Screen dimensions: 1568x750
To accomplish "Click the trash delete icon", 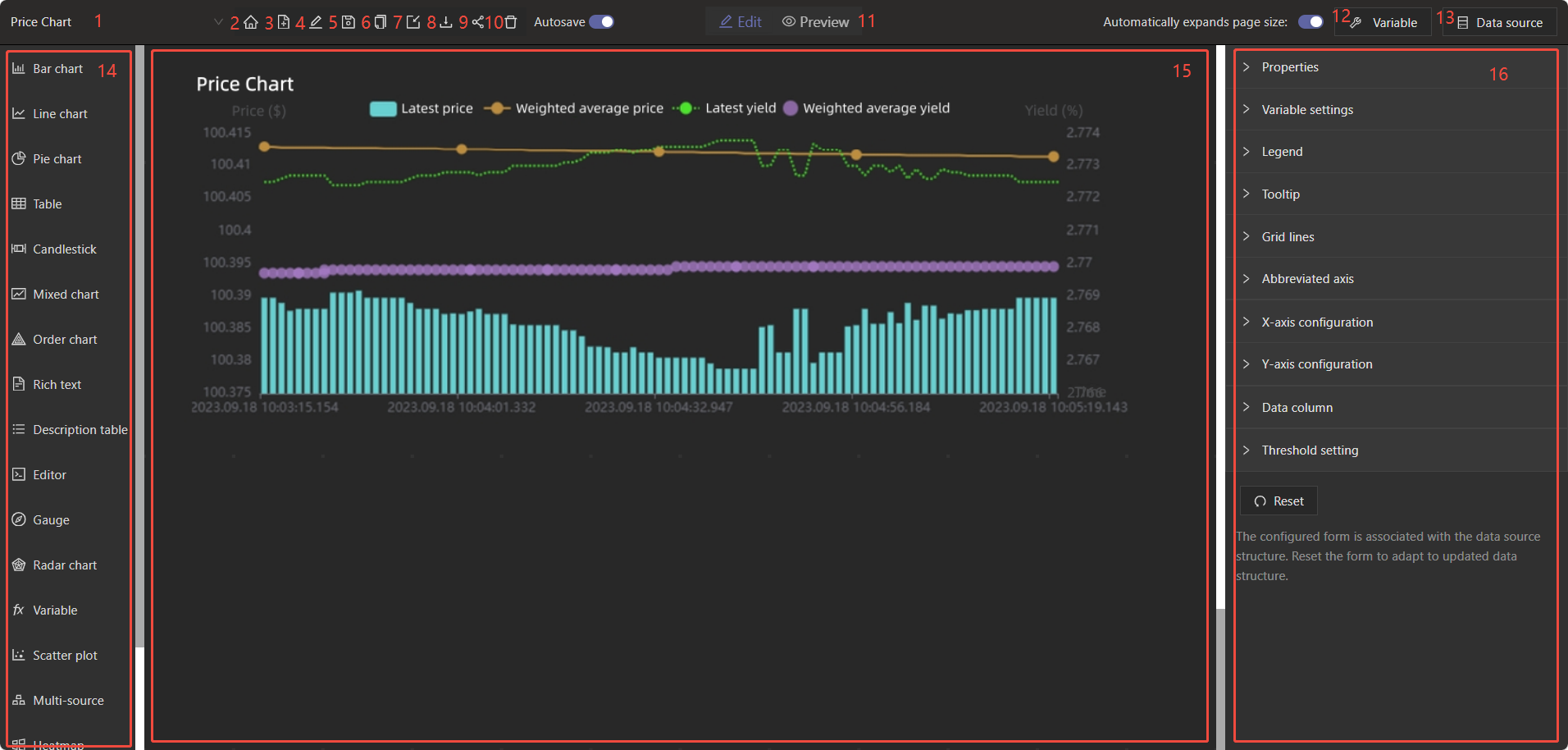I will [511, 22].
